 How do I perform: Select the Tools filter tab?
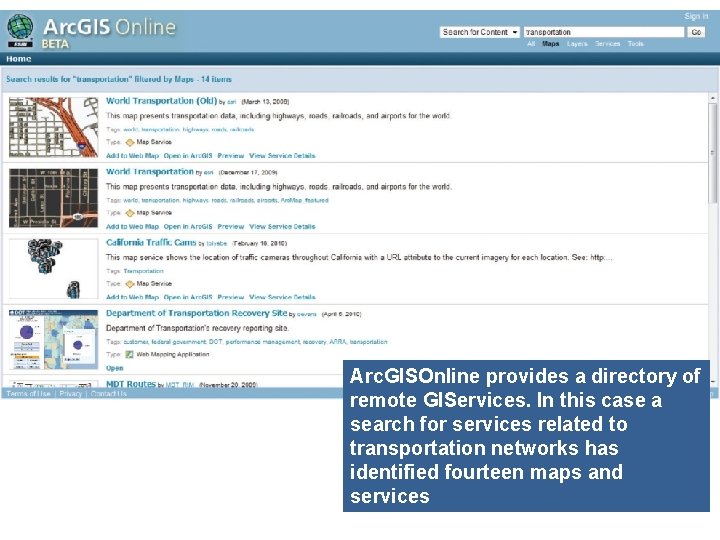636,44
